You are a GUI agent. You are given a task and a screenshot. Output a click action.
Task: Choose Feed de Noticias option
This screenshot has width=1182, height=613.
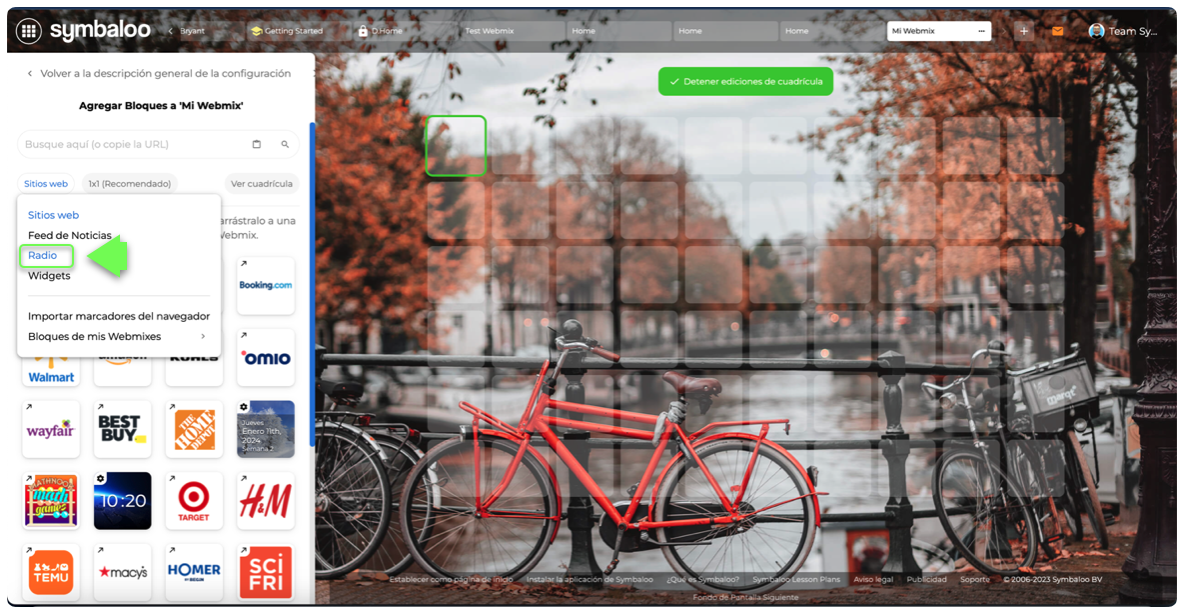(x=69, y=235)
